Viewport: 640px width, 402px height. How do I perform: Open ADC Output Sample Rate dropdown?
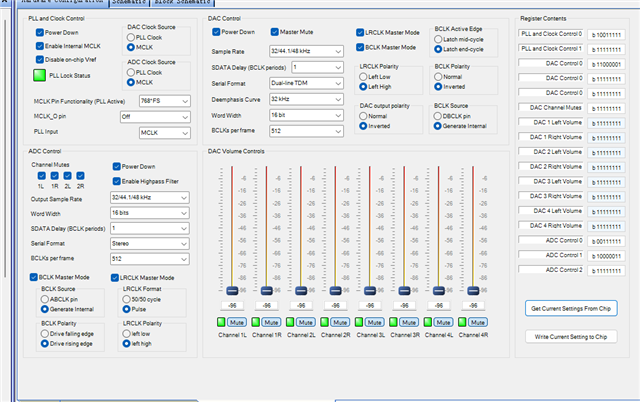(x=150, y=198)
